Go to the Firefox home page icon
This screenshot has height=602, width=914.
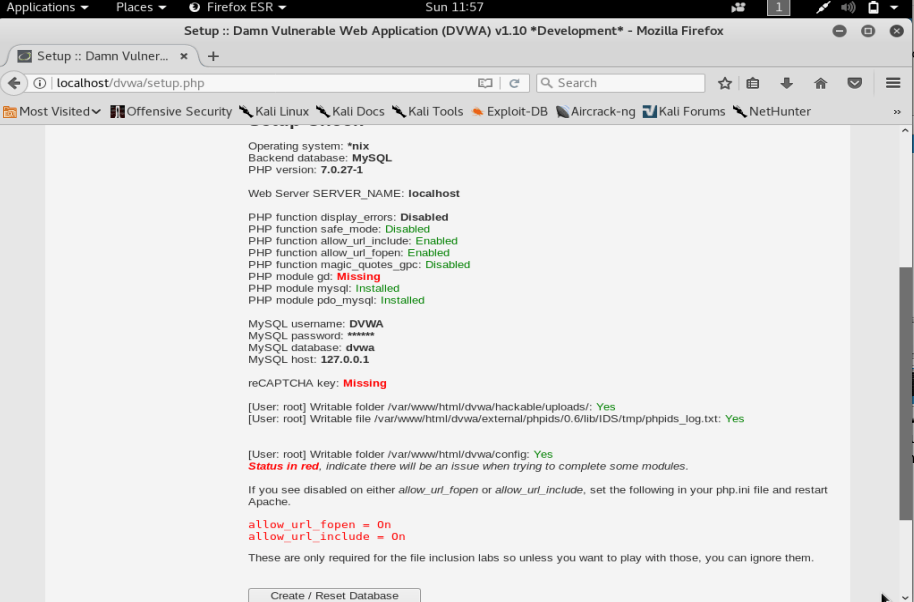[x=821, y=83]
